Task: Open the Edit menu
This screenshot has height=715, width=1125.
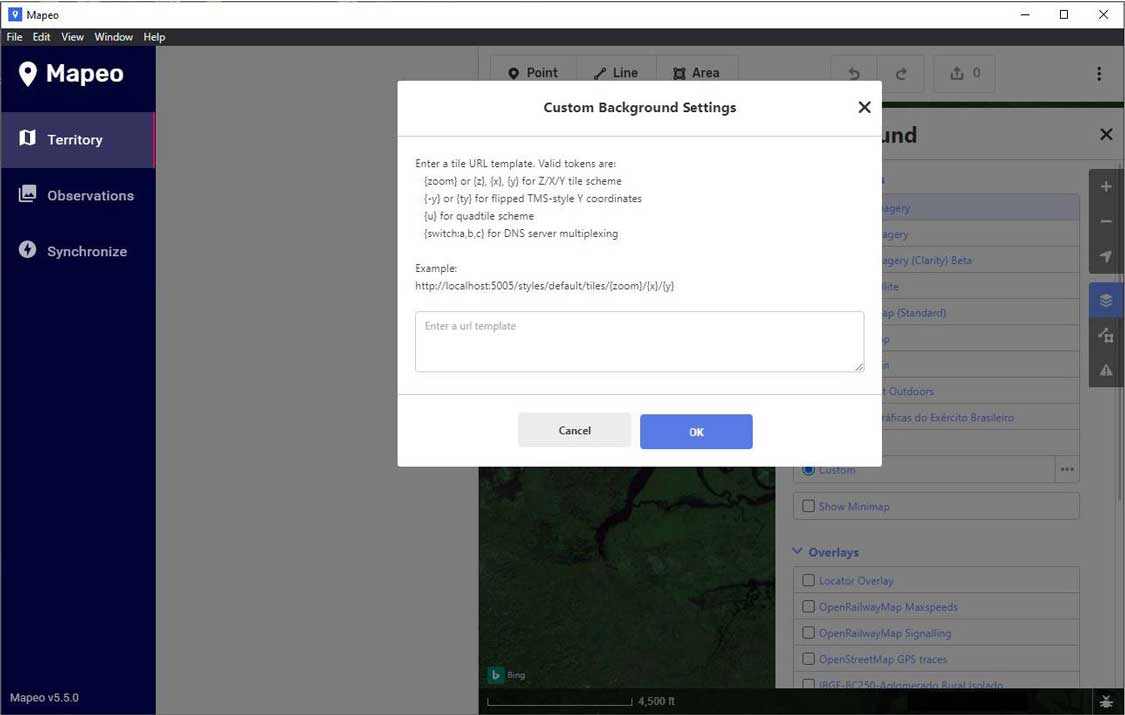Action: 42,37
